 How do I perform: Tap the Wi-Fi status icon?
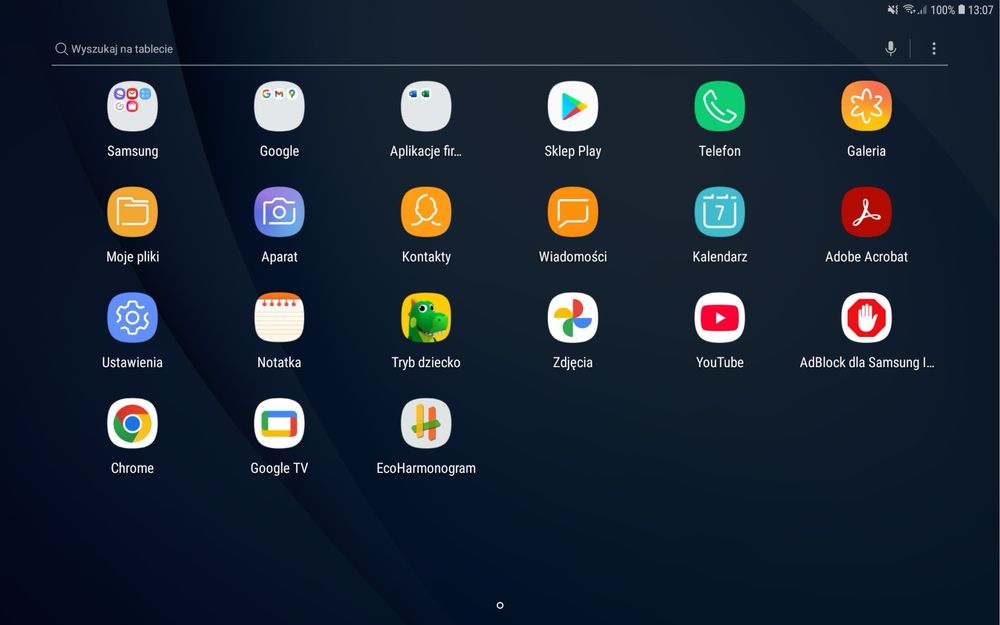(909, 10)
